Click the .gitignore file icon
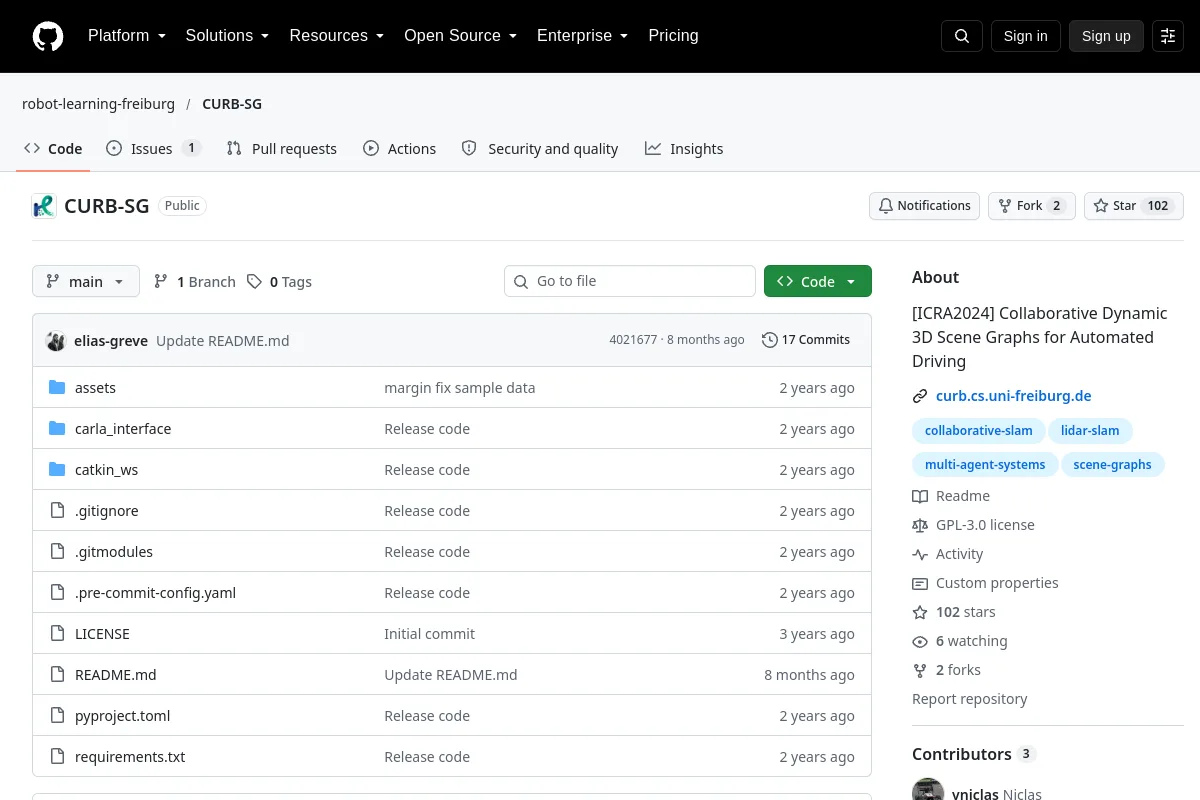1200x800 pixels. (x=57, y=511)
